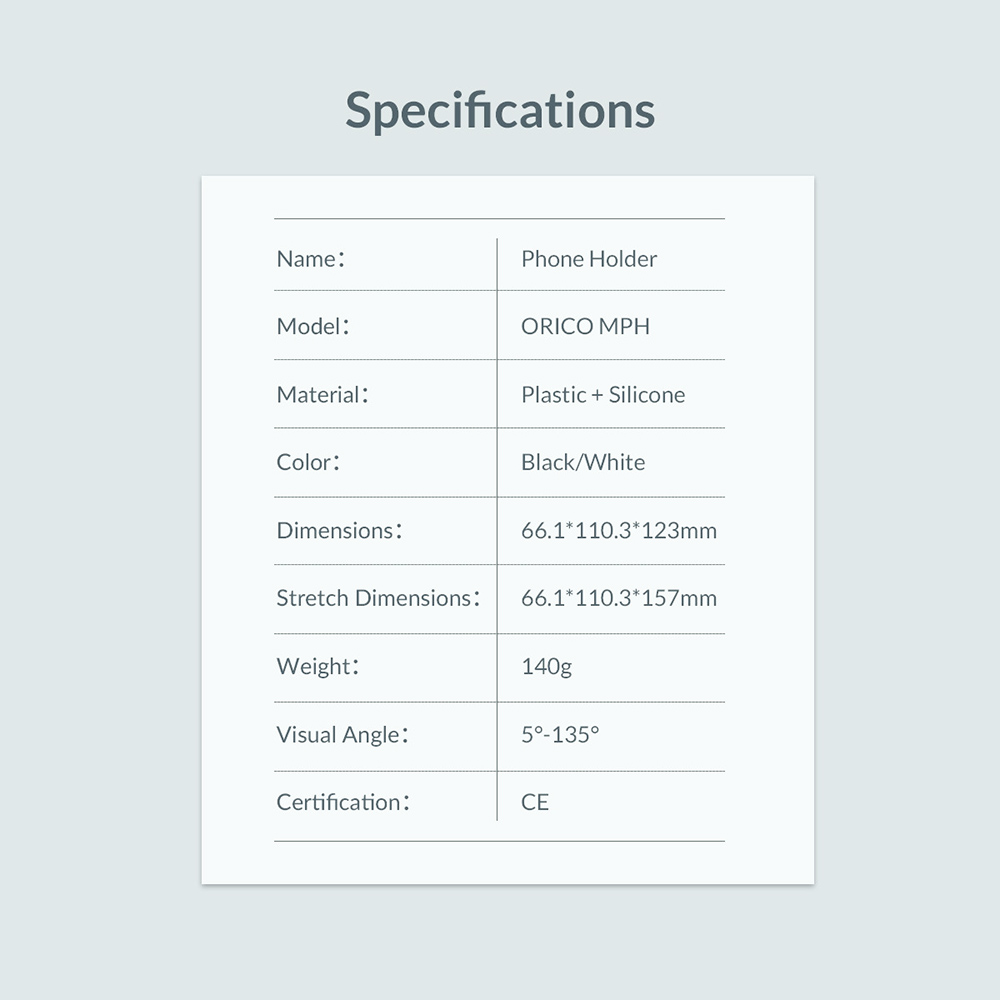The width and height of the screenshot is (1000, 1000).
Task: Select the 140g weight value
Action: click(546, 666)
